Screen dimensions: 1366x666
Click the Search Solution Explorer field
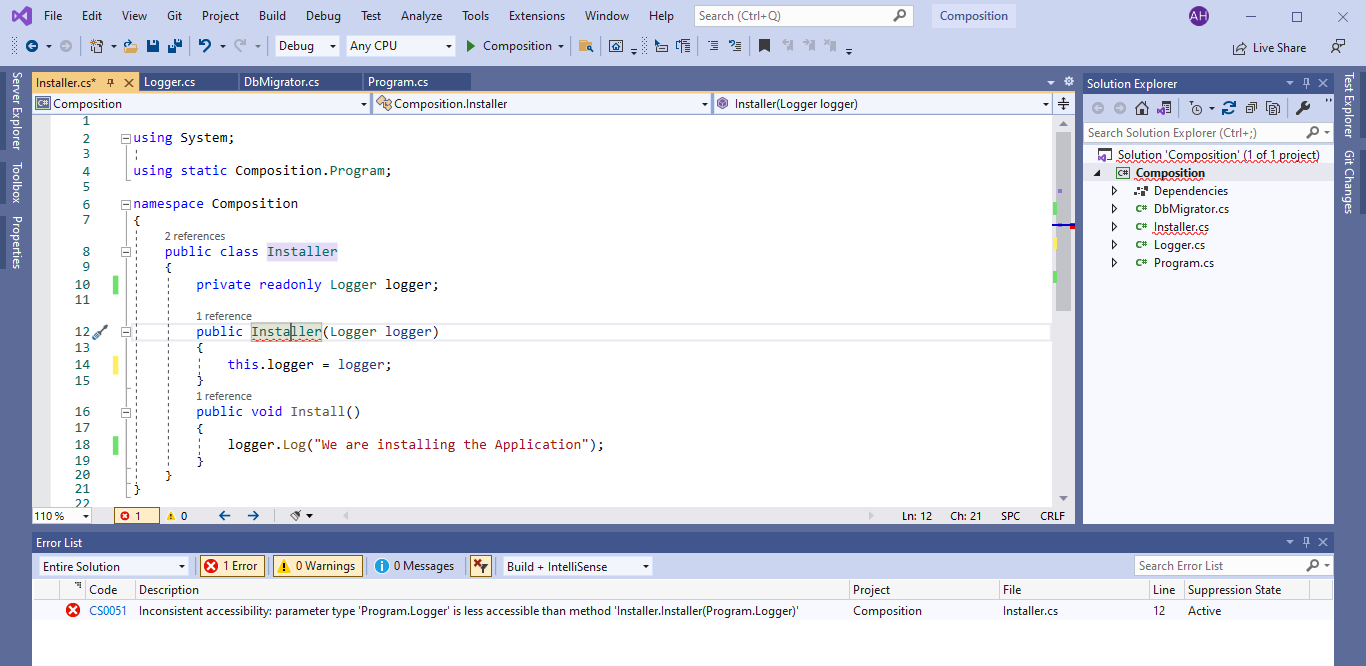(x=1208, y=132)
